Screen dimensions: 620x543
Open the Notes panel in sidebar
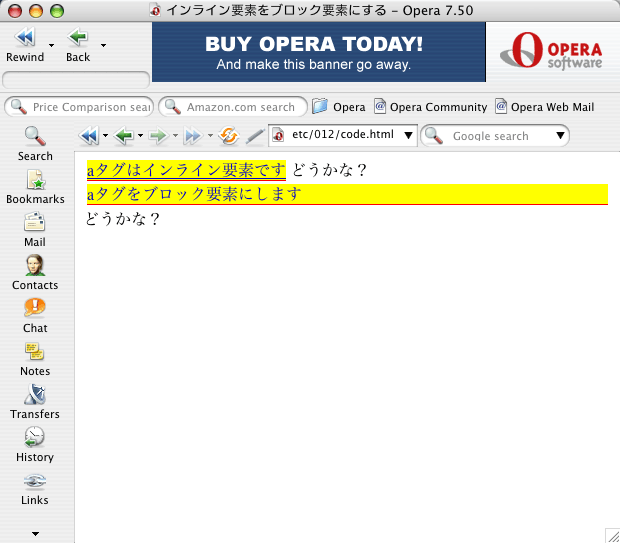[x=35, y=359]
